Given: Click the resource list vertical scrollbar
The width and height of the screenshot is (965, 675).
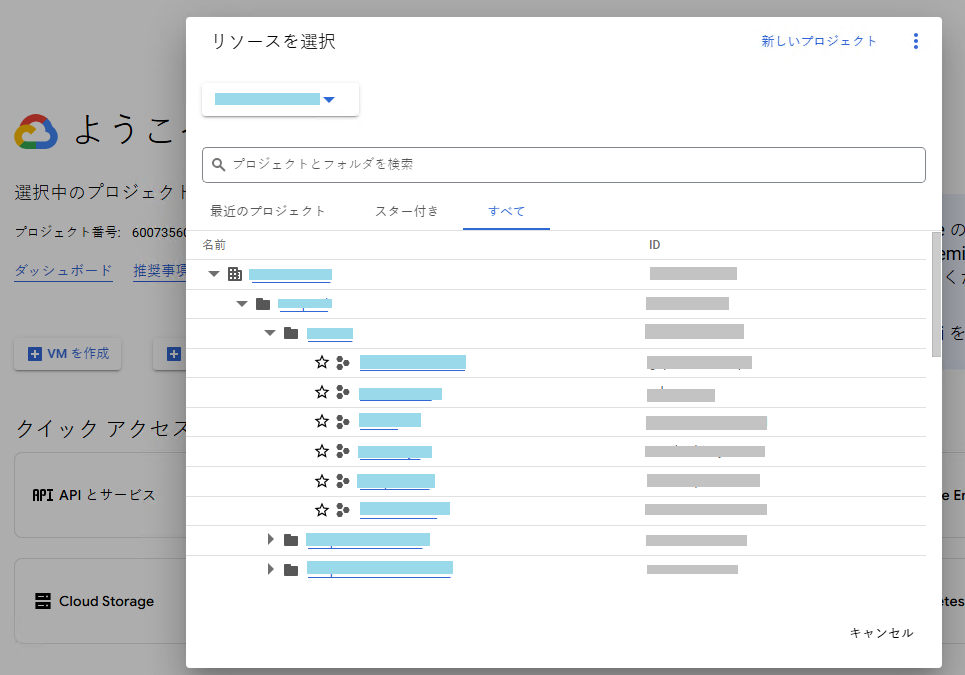Looking at the screenshot, I should click(936, 294).
